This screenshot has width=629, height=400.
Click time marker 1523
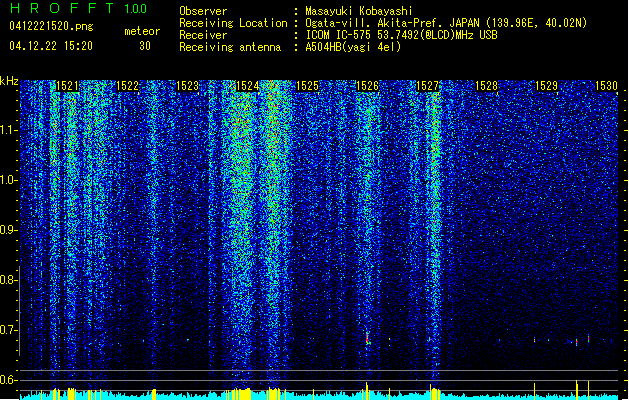tap(187, 86)
